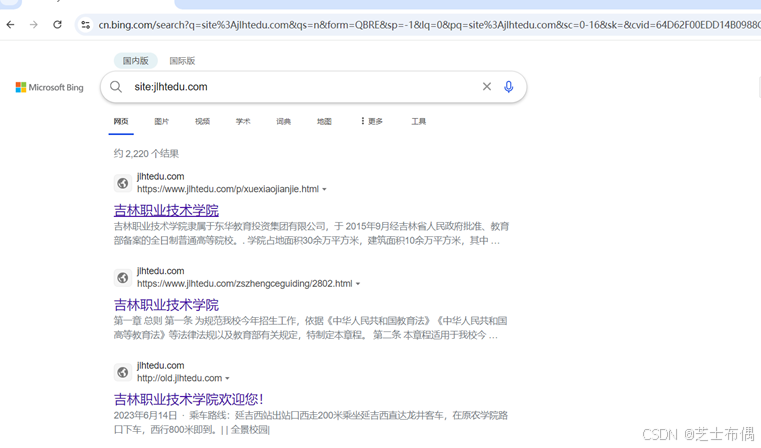Image resolution: width=761 pixels, height=448 pixels.
Task: Click the magnifier search icon
Action: (116, 87)
